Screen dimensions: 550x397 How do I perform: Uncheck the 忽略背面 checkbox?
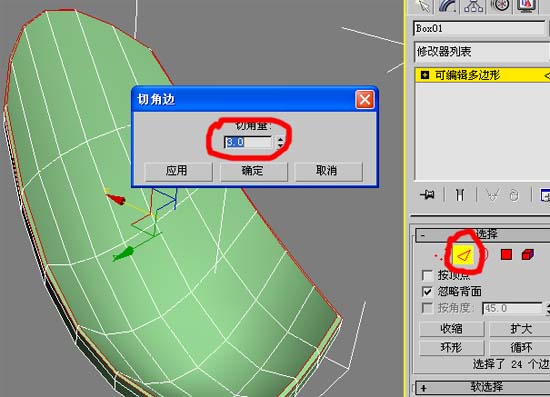point(427,291)
